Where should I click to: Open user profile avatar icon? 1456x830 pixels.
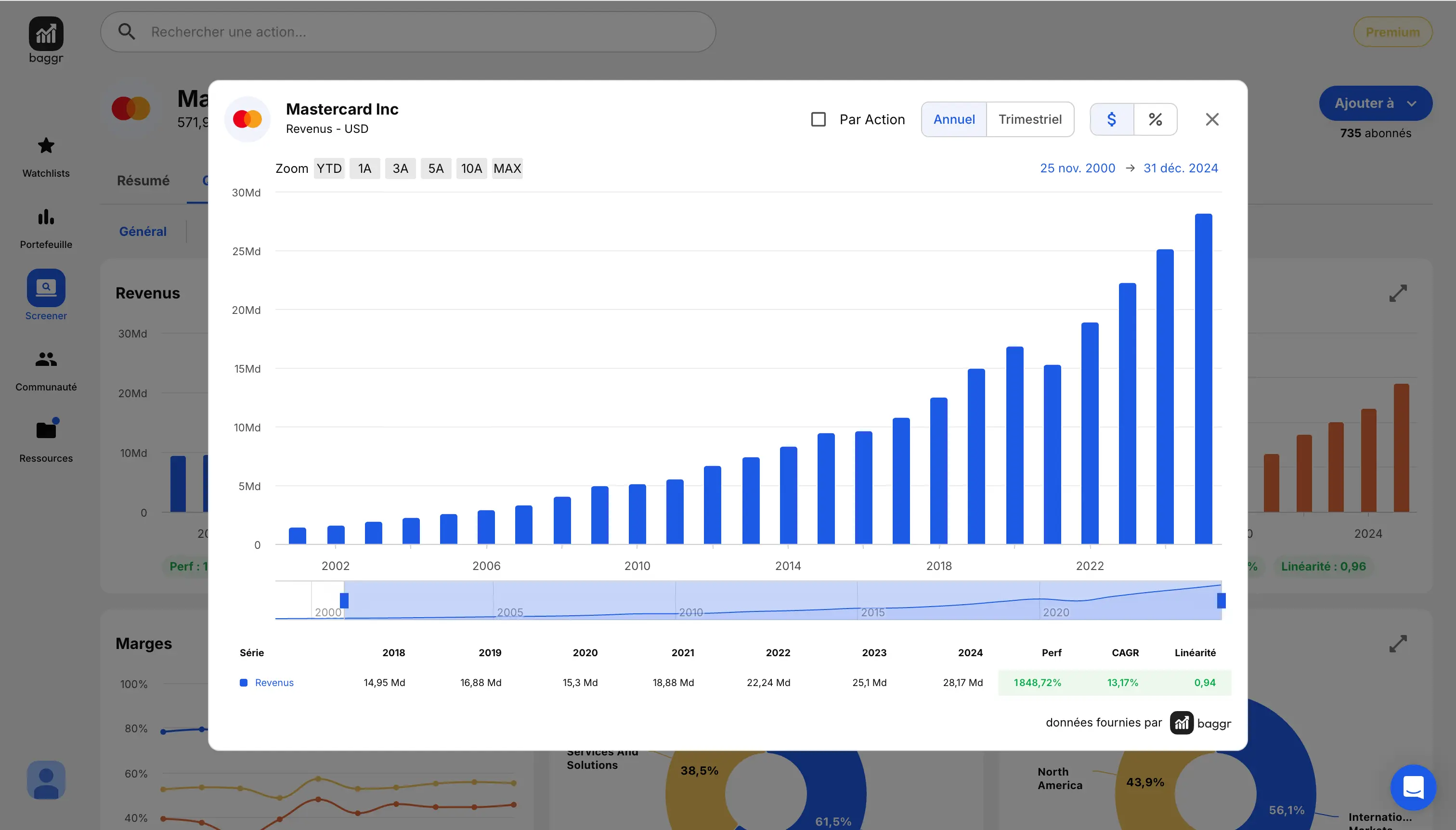click(x=46, y=780)
